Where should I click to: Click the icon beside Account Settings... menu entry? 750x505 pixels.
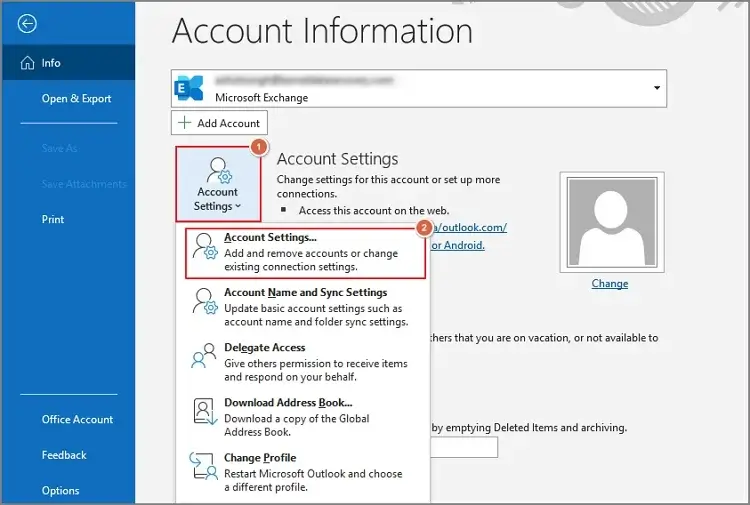[205, 246]
